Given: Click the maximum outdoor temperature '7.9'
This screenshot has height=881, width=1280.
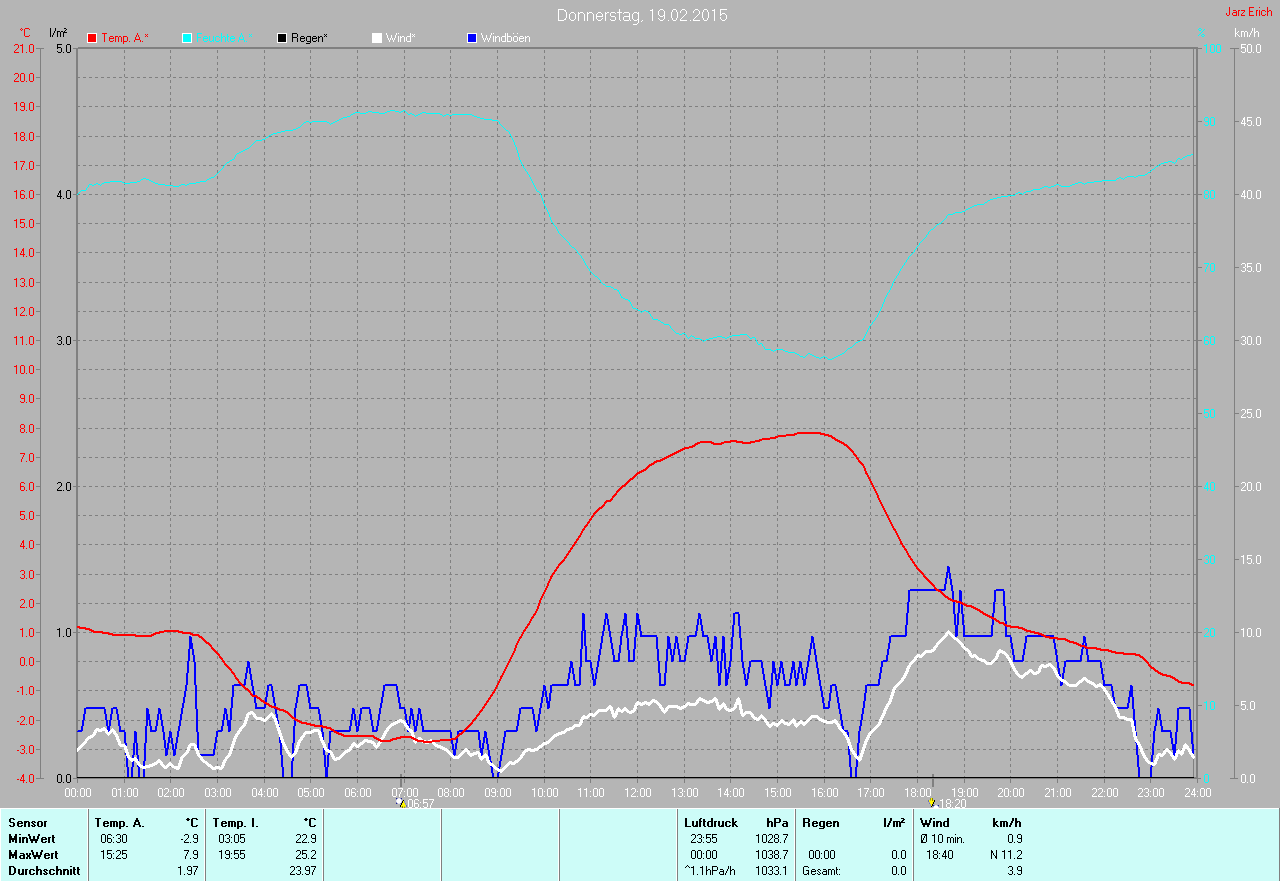Looking at the screenshot, I should click(x=190, y=855).
